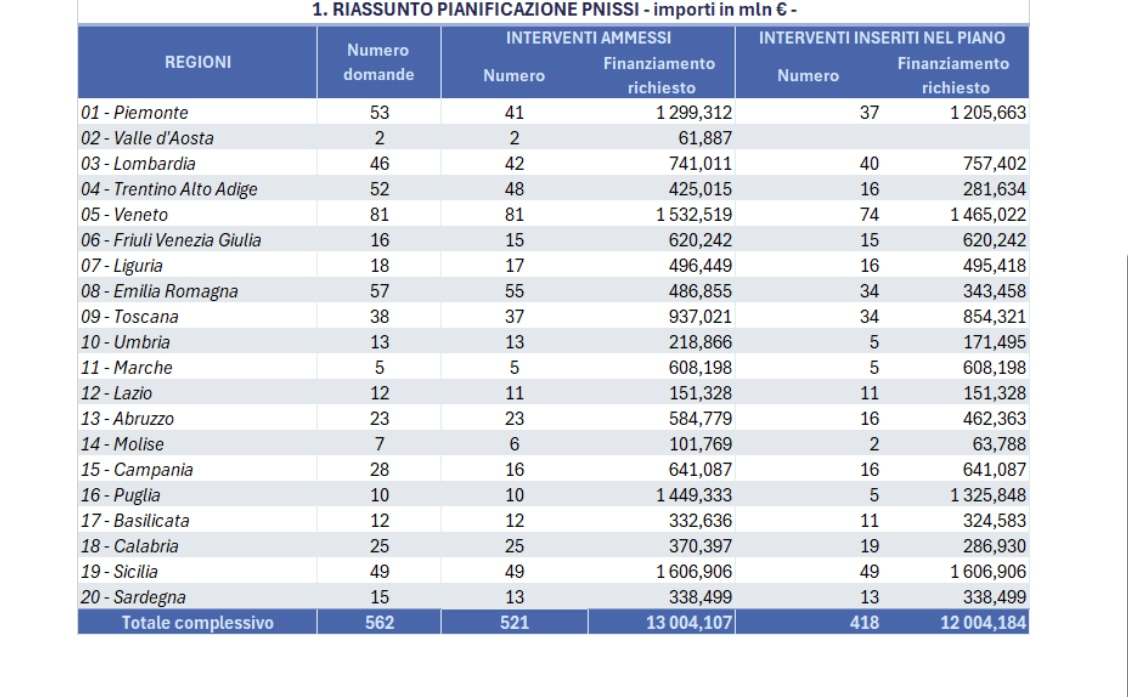Click the Numero domande column header
Image resolution: width=1128 pixels, height=697 pixels.
pyautogui.click(x=378, y=62)
